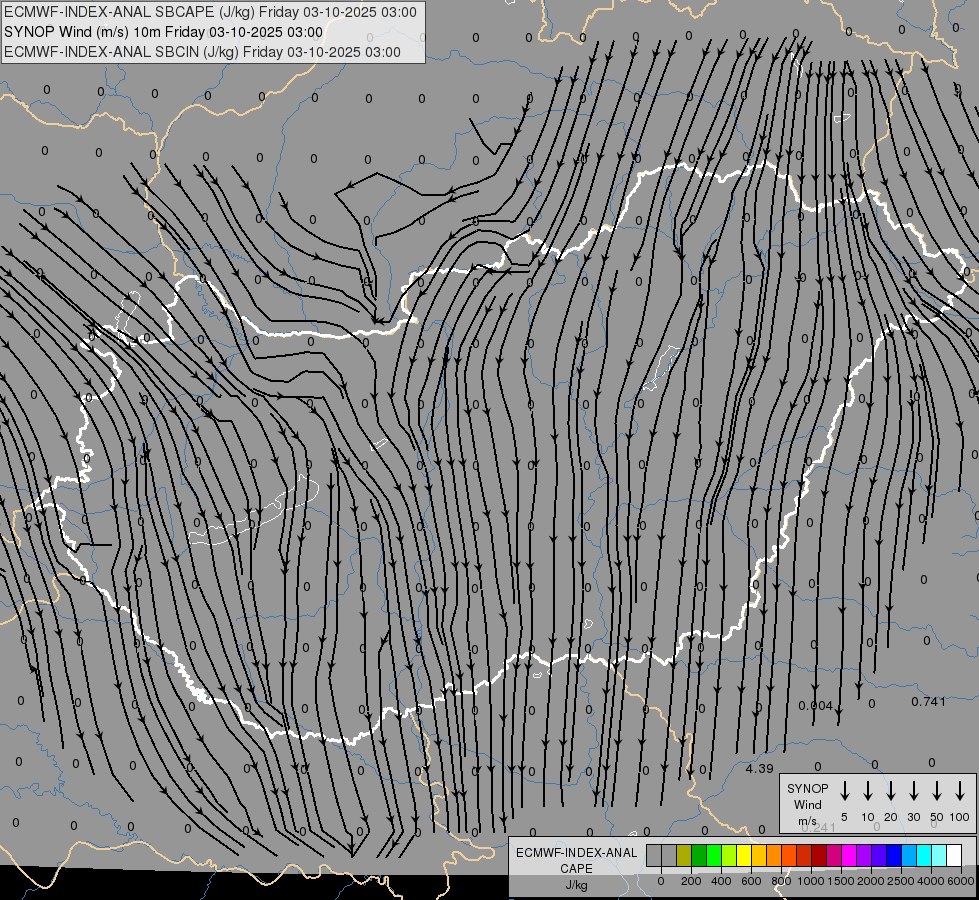Select the olive CAPE color swatch
This screenshot has height=900, width=979.
pos(684,856)
